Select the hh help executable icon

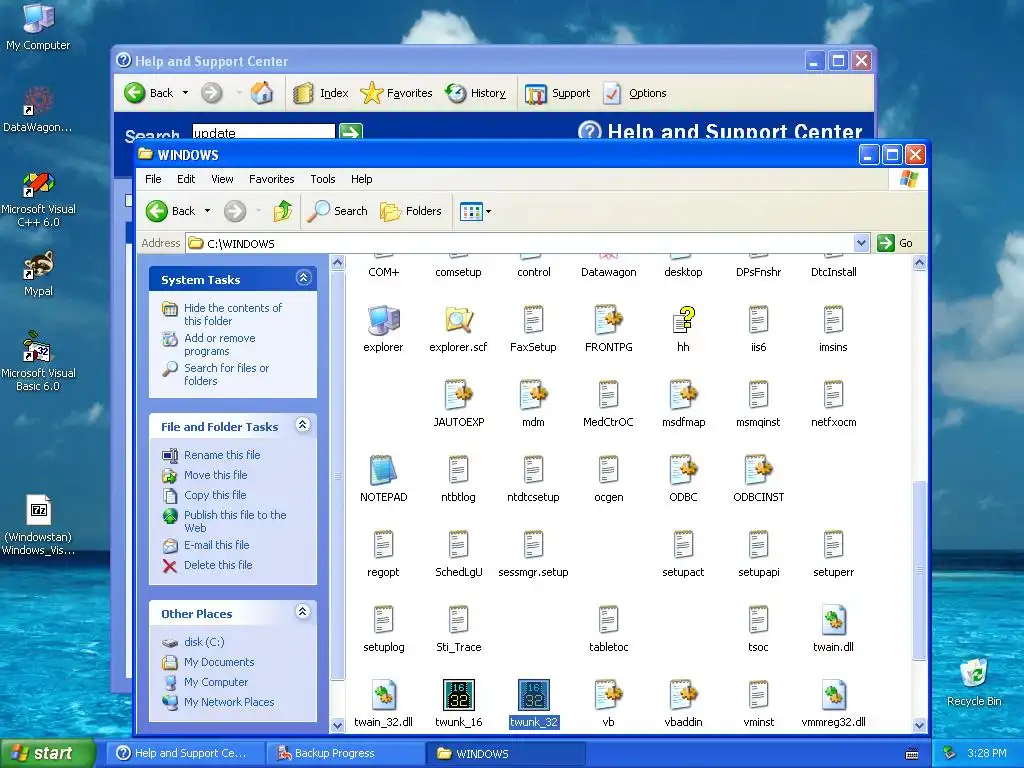pos(683,320)
